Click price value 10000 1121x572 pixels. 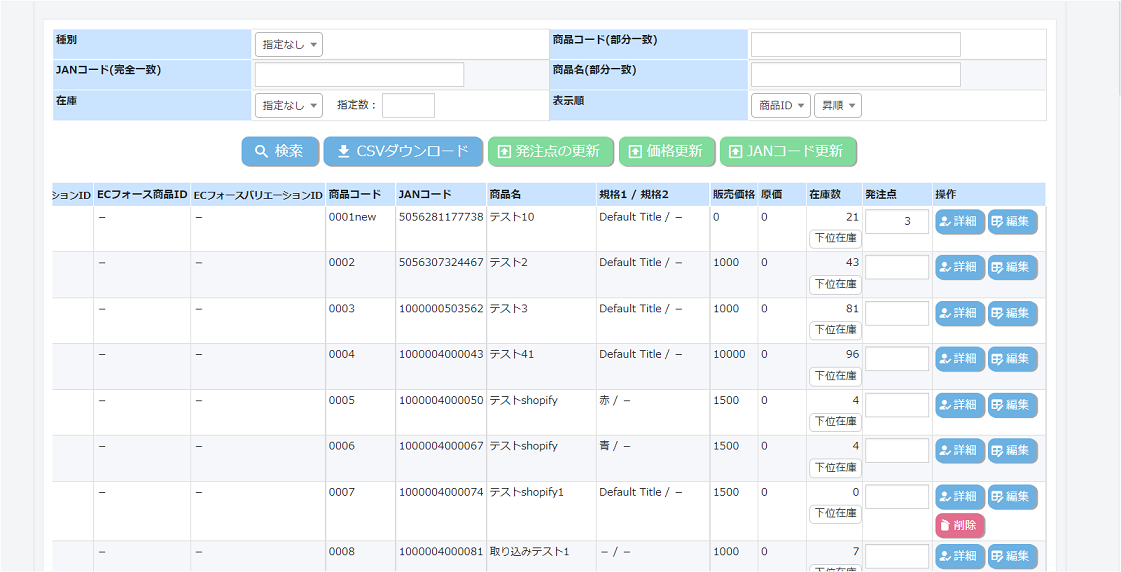coord(729,354)
